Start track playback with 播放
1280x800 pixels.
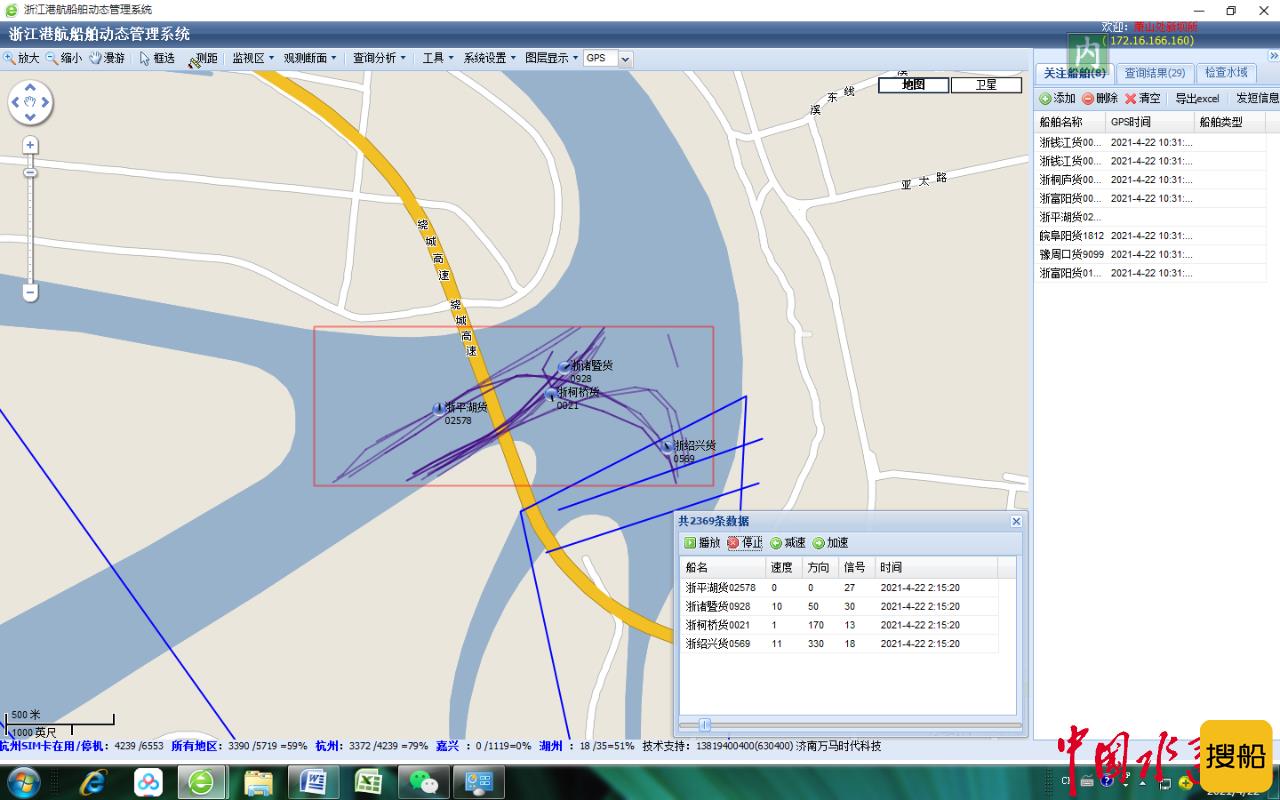702,543
